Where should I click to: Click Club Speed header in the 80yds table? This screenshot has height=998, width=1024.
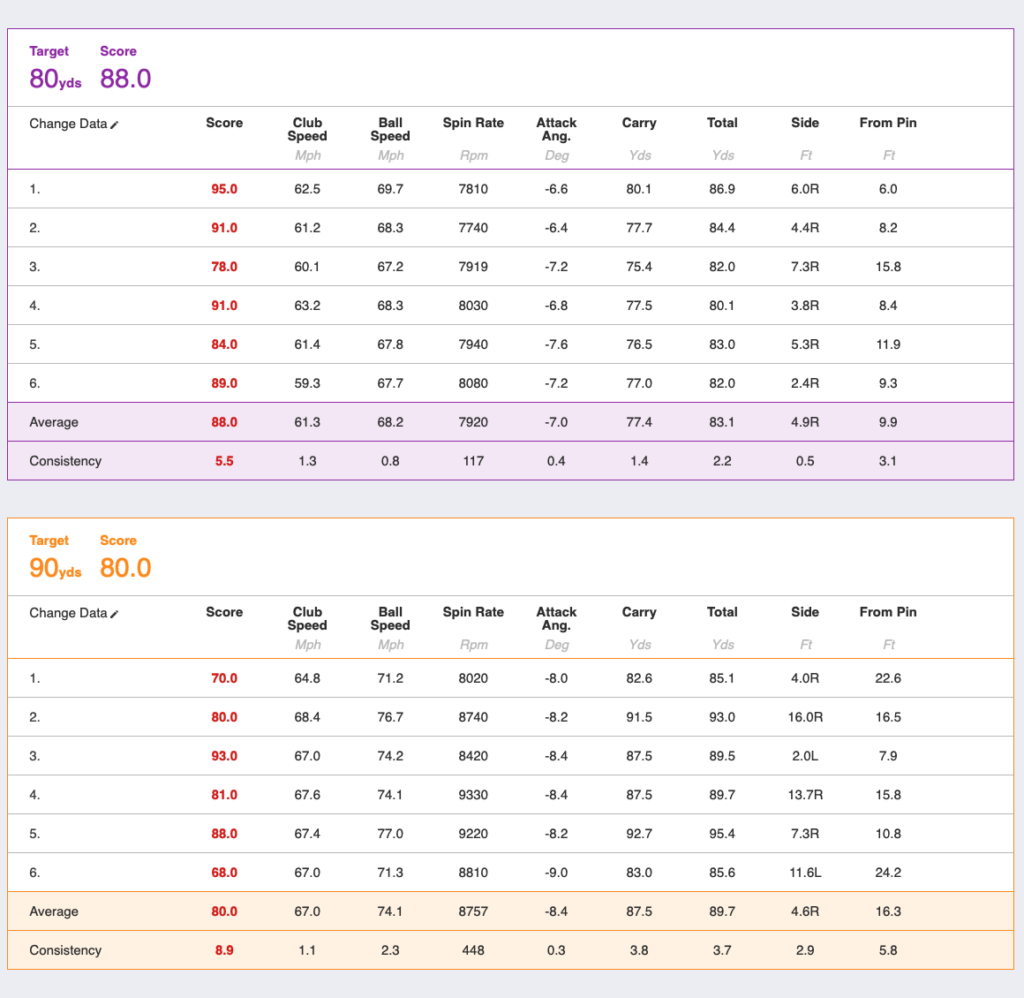pyautogui.click(x=307, y=129)
